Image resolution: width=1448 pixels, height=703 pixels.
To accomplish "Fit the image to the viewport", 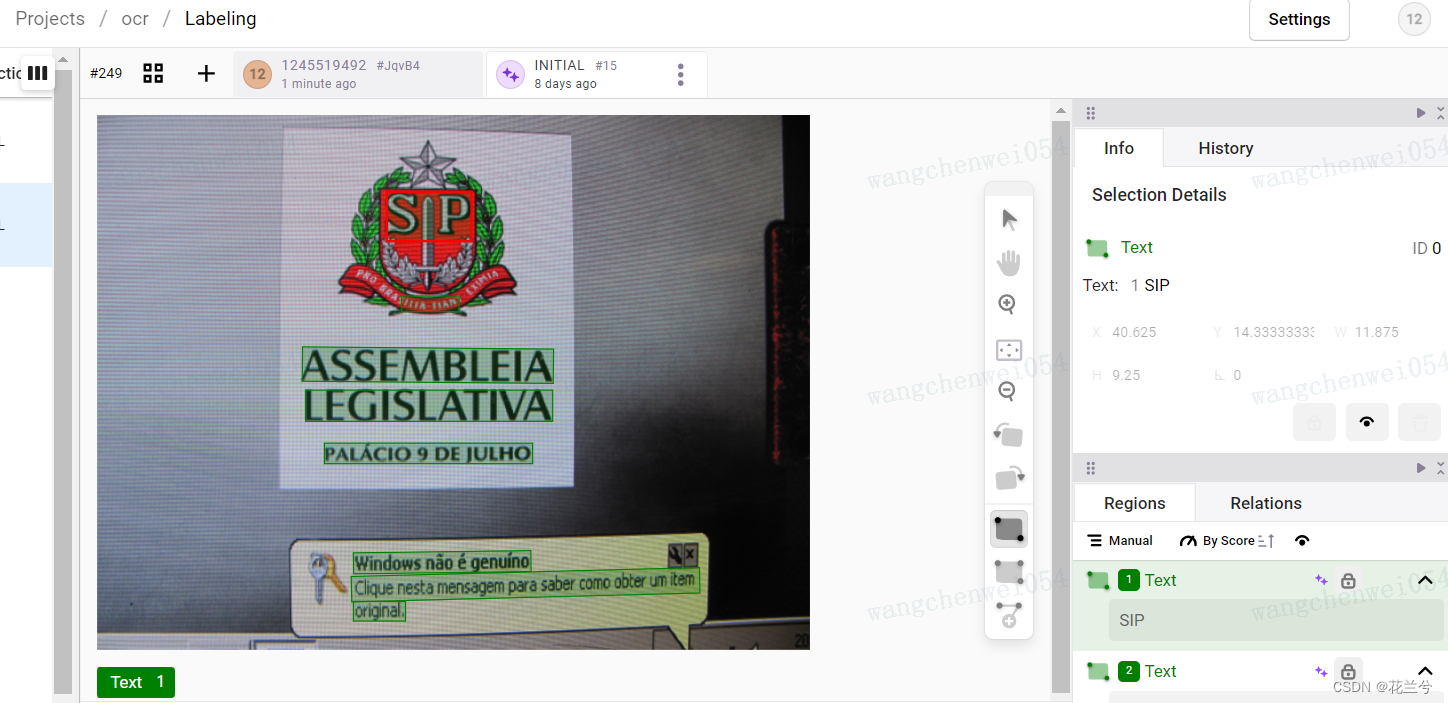I will pos(1009,350).
